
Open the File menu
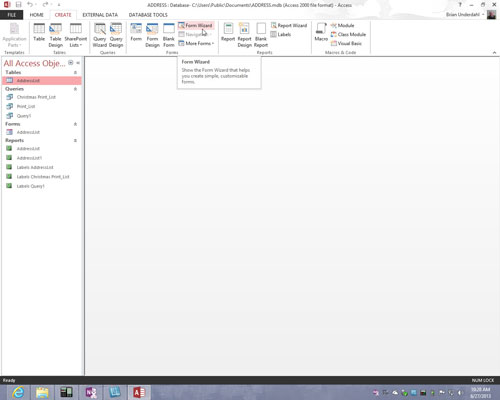[x=12, y=15]
